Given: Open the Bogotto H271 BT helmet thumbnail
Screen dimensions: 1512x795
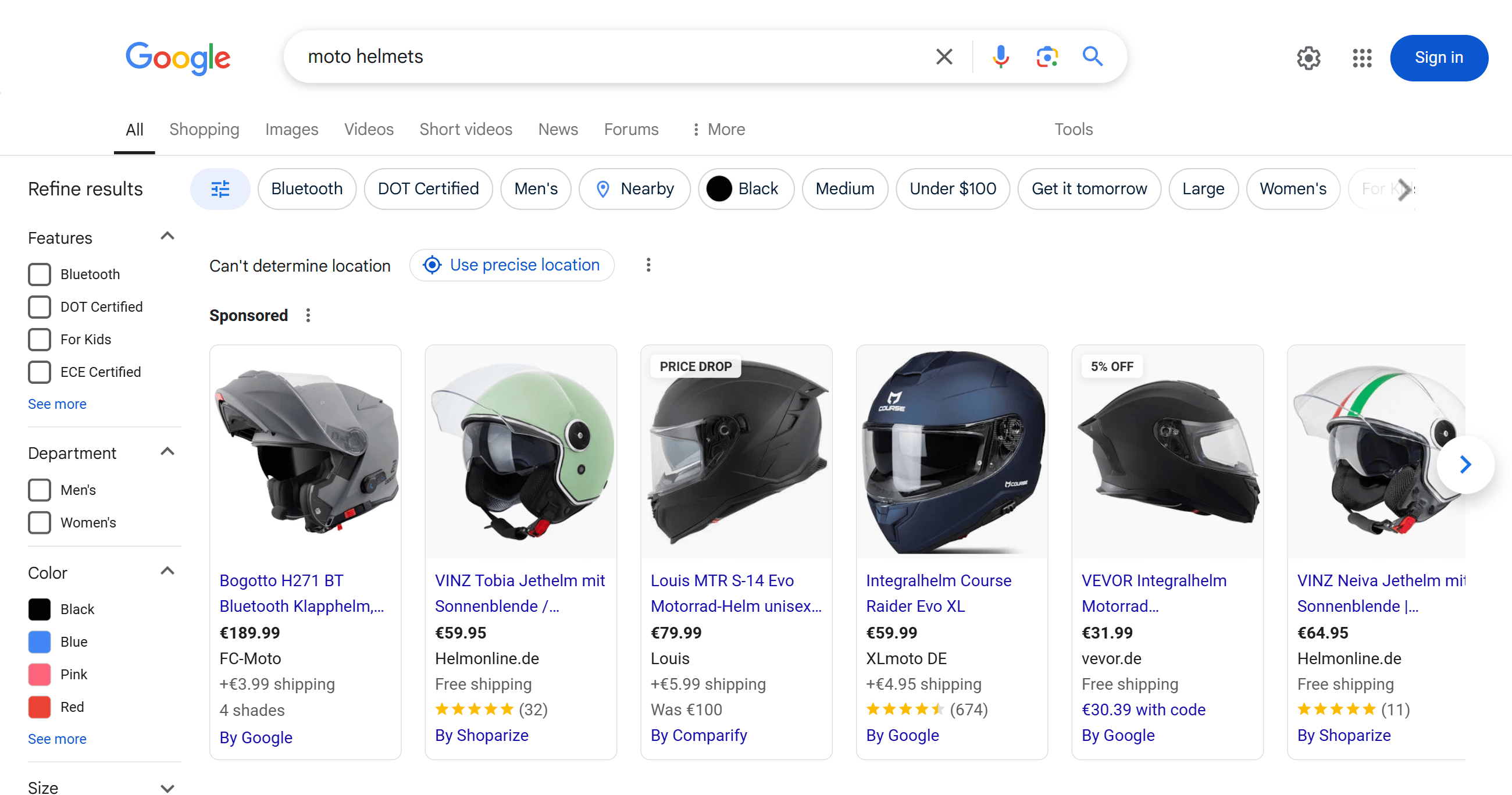Looking at the screenshot, I should point(305,451).
